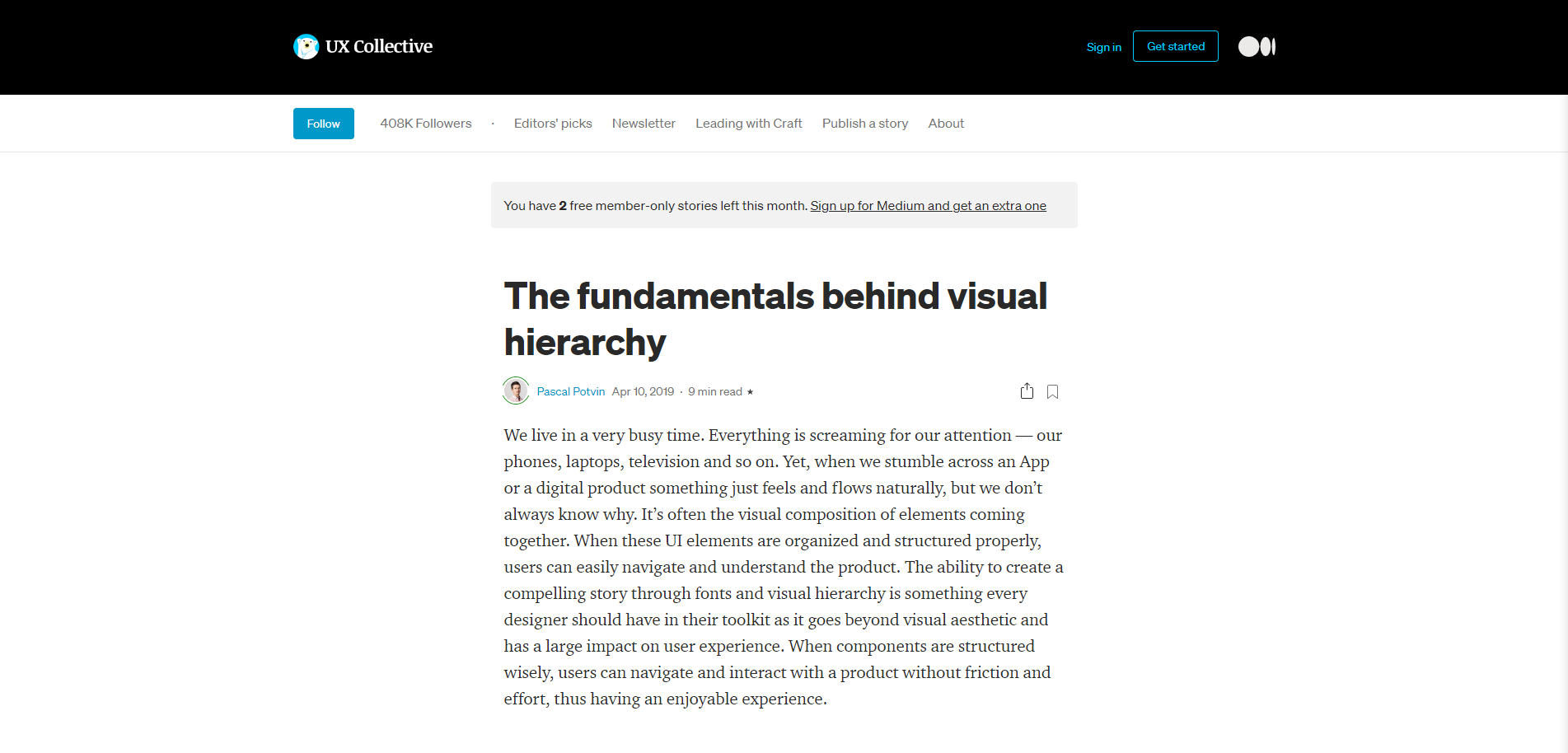Share the article using the share icon
Viewport: 1568px width, 753px height.
pyautogui.click(x=1027, y=391)
